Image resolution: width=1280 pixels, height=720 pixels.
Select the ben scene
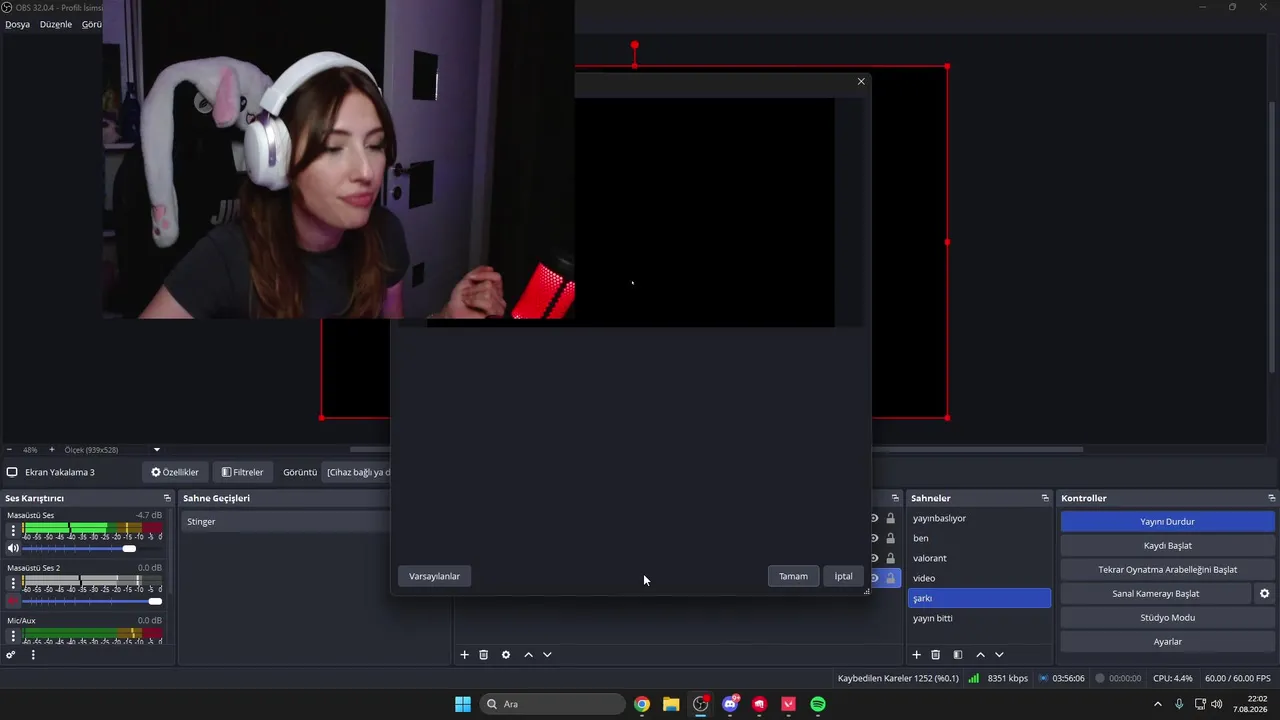(979, 538)
